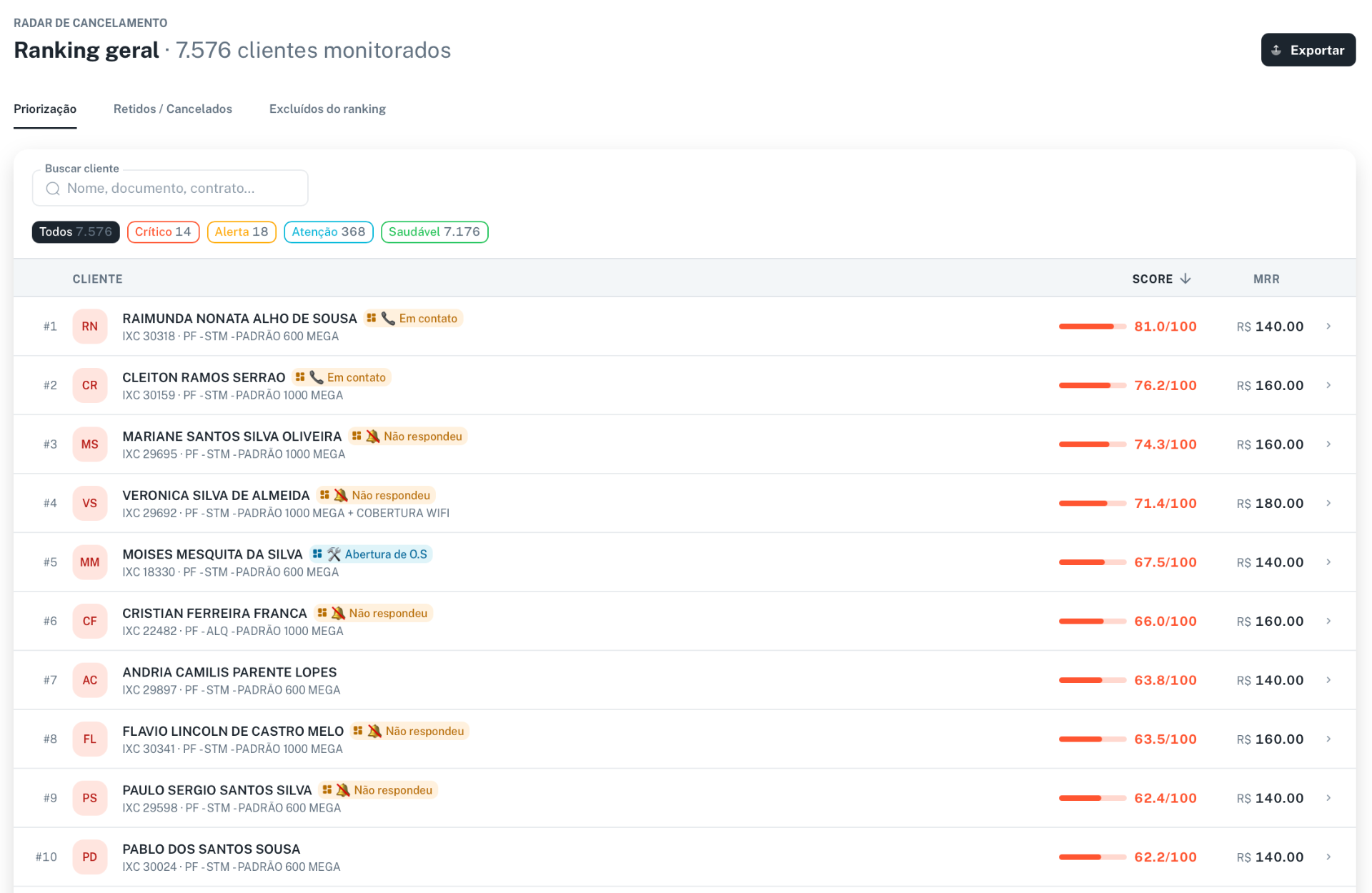This screenshot has height=893, width=1372.
Task: Click the AC avatar for Andria Camilis
Action: pos(89,680)
